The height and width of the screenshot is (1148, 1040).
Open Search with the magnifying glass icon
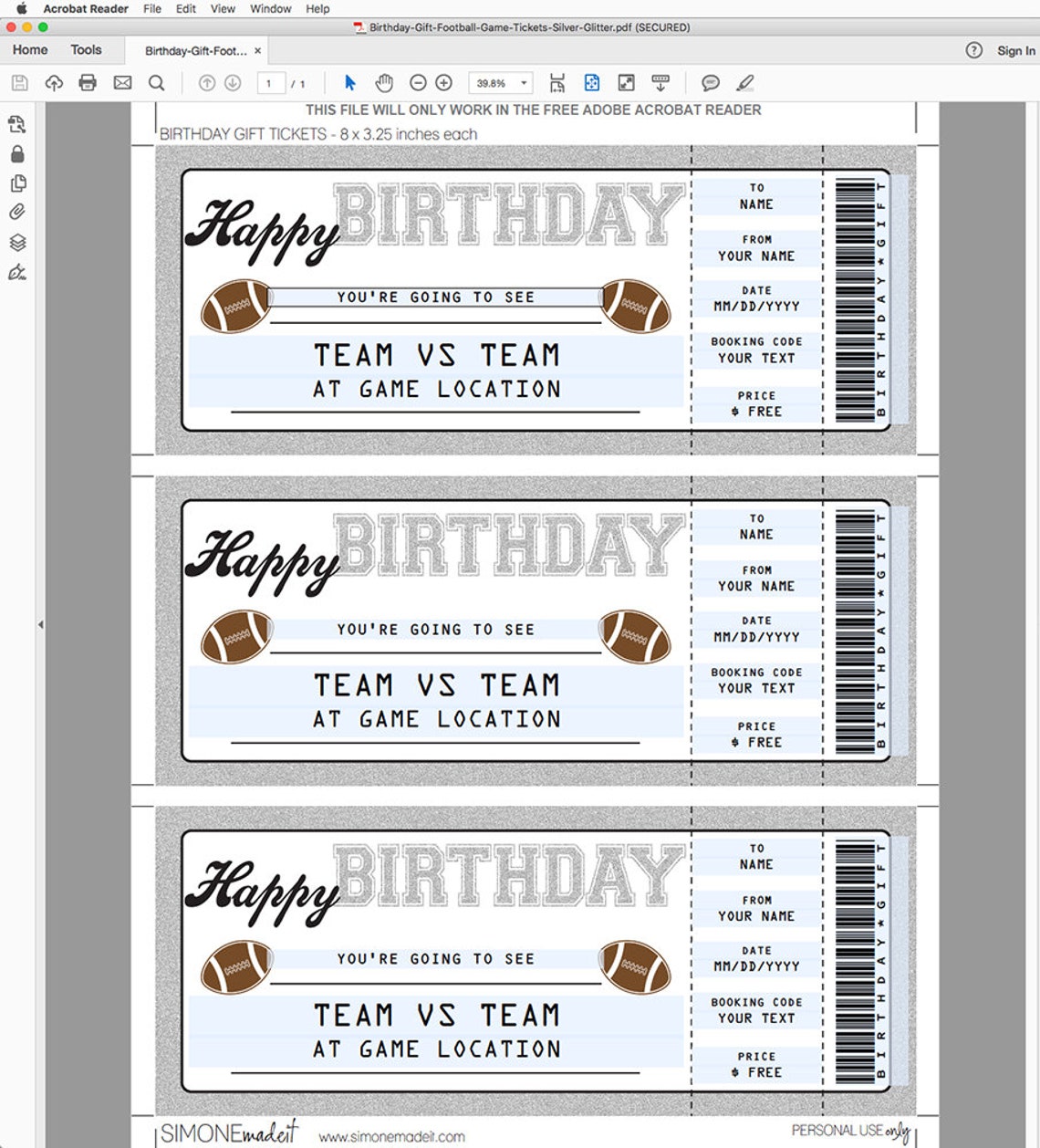click(x=157, y=82)
